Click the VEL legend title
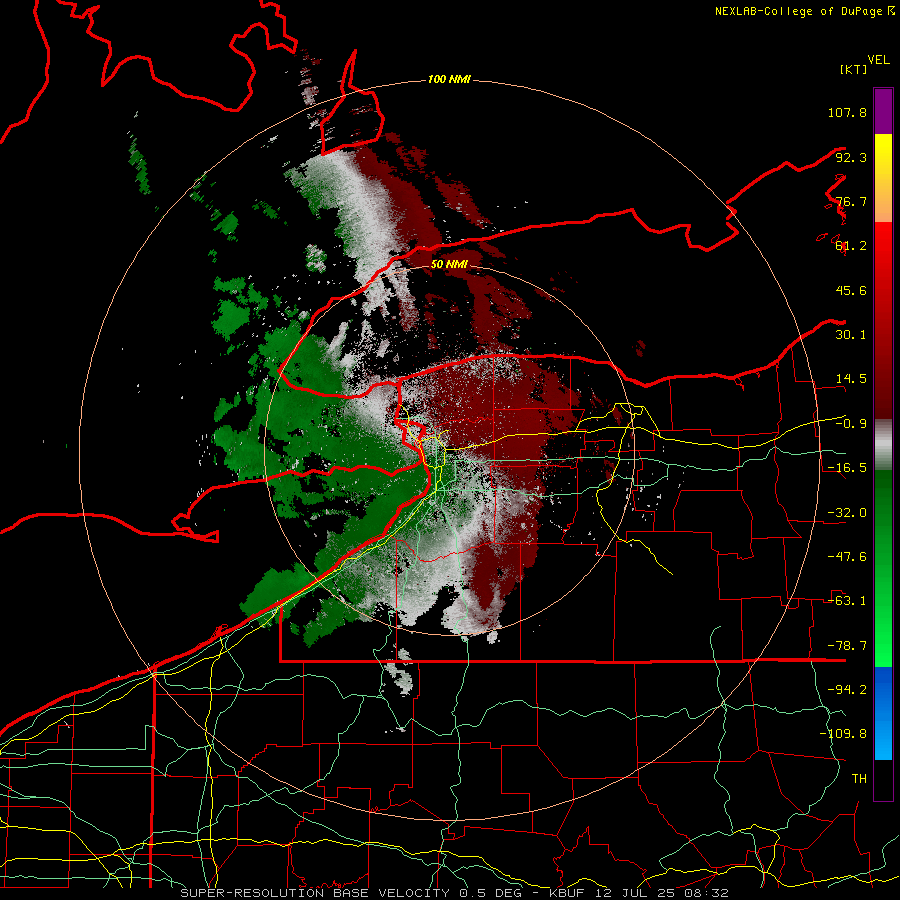 pos(878,60)
